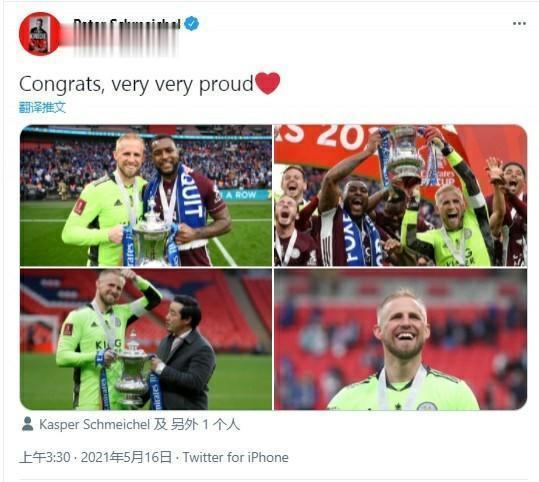Click the tagged people person icon
Image resolution: width=539 pixels, height=482 pixels.
point(28,424)
